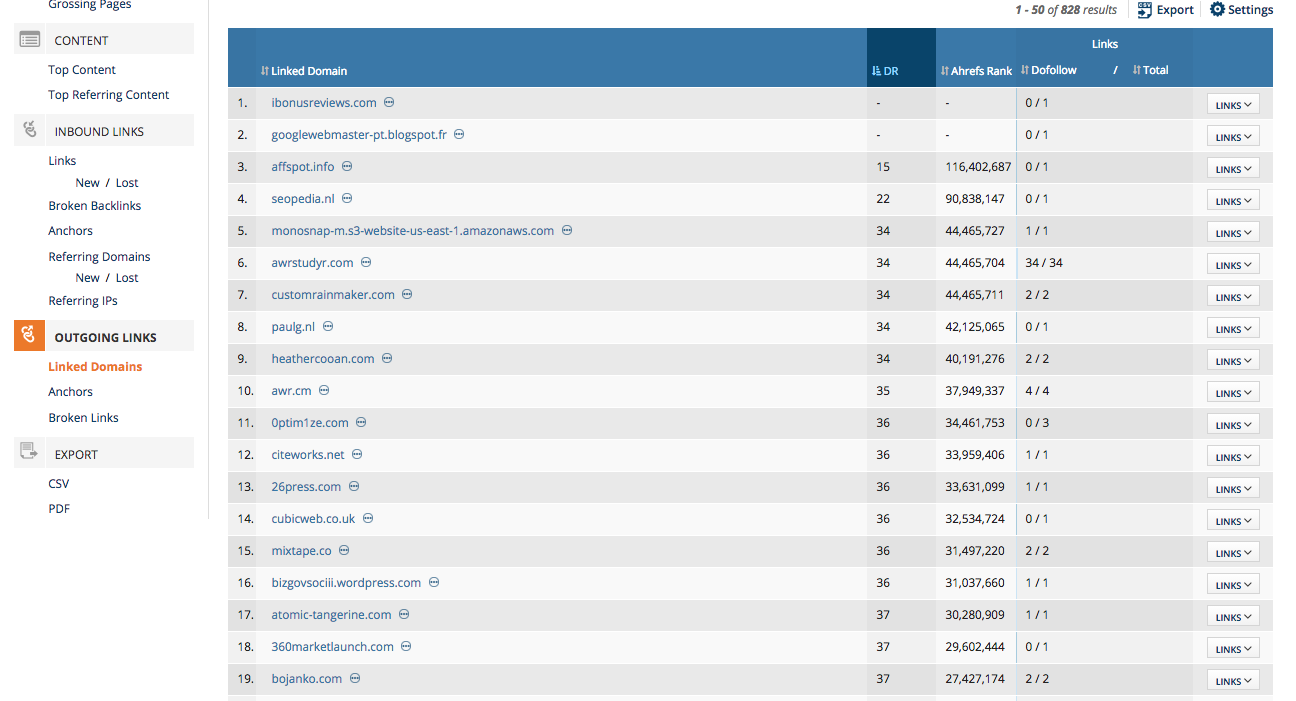Screen dimensions: 1296x701
Task: Toggle sorting on the Dofollow column
Action: tap(1048, 70)
